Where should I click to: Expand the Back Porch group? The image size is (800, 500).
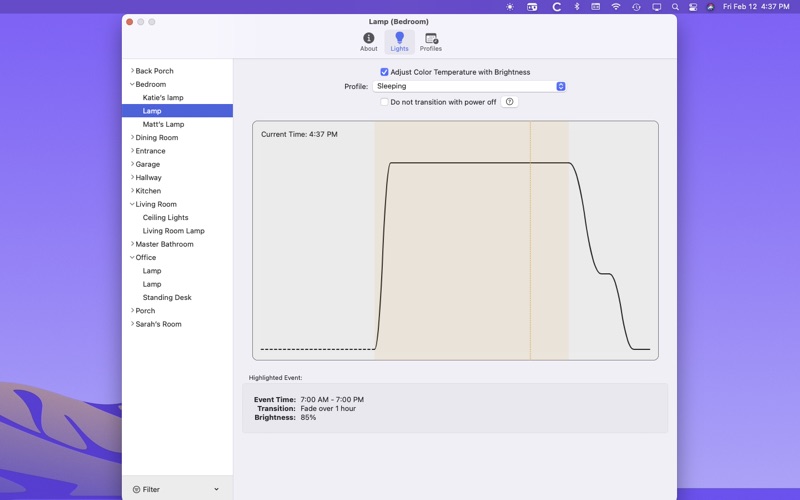pos(132,71)
